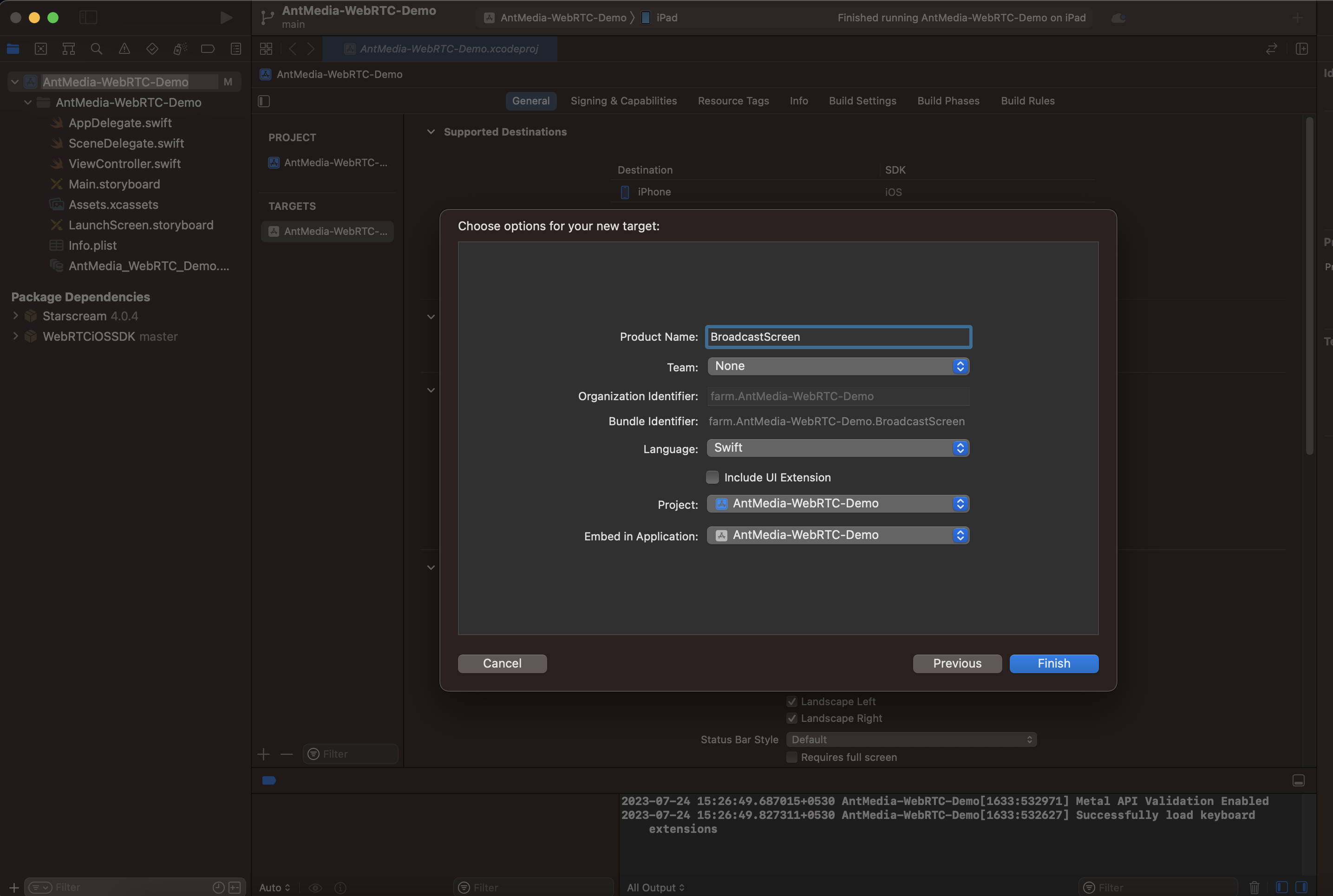Check Requires full screen option
The width and height of the screenshot is (1333, 896).
click(x=792, y=757)
